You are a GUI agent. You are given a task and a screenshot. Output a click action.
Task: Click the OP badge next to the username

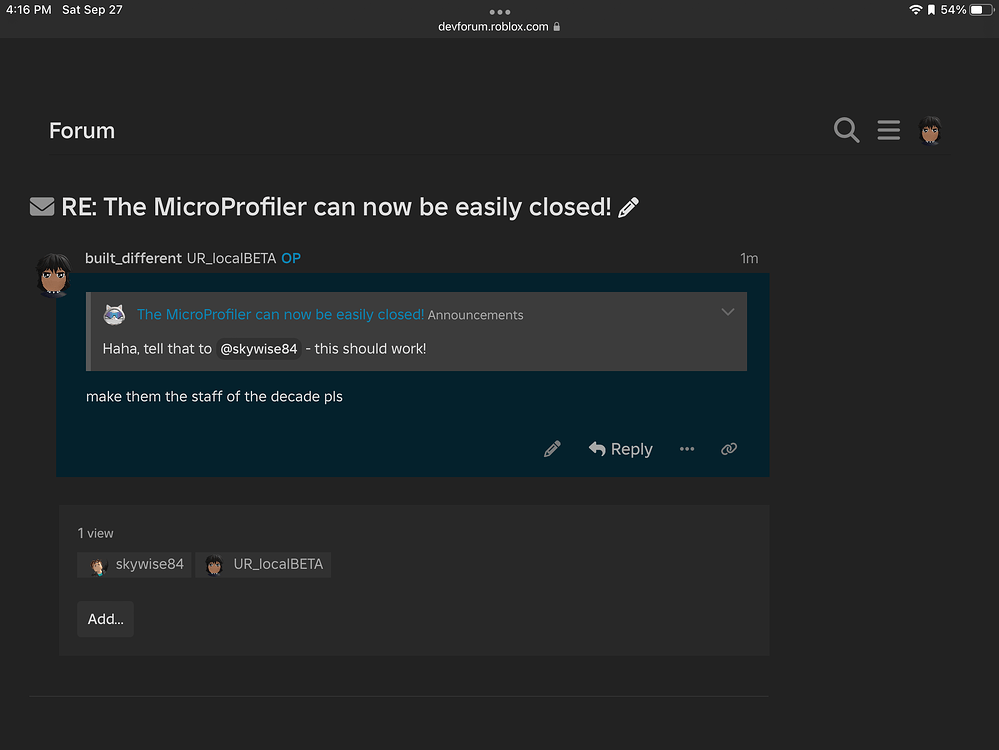[x=291, y=259]
